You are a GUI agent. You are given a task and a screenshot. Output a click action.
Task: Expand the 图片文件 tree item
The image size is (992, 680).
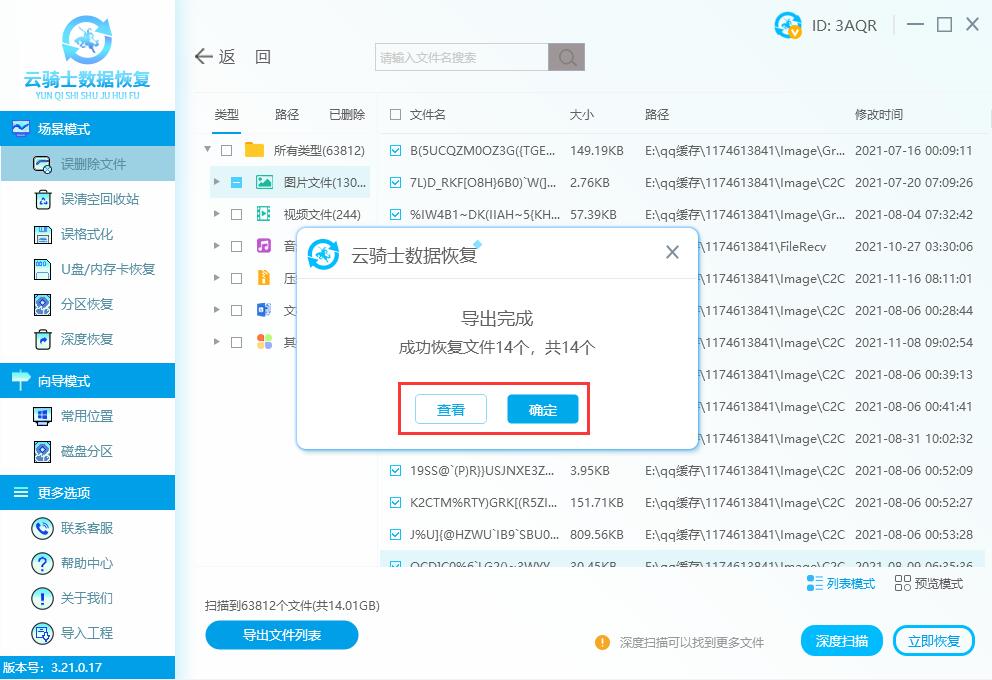tap(218, 181)
